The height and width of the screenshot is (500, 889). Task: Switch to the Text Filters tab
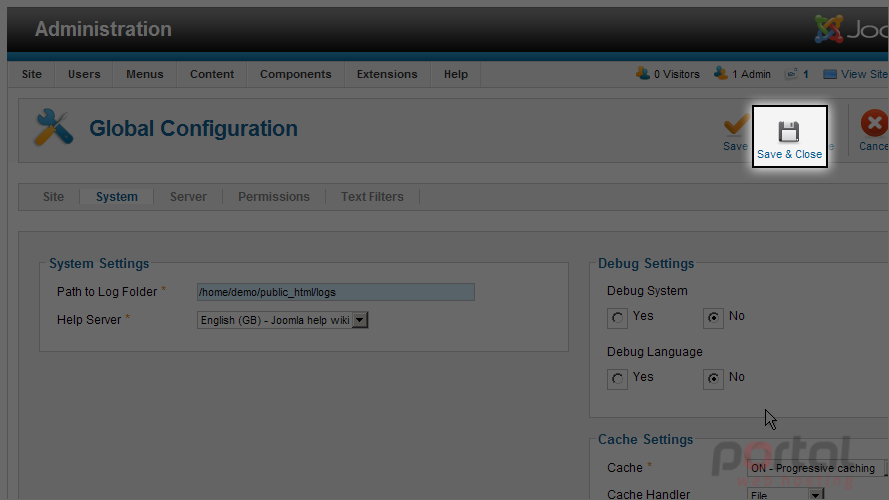[x=372, y=197]
